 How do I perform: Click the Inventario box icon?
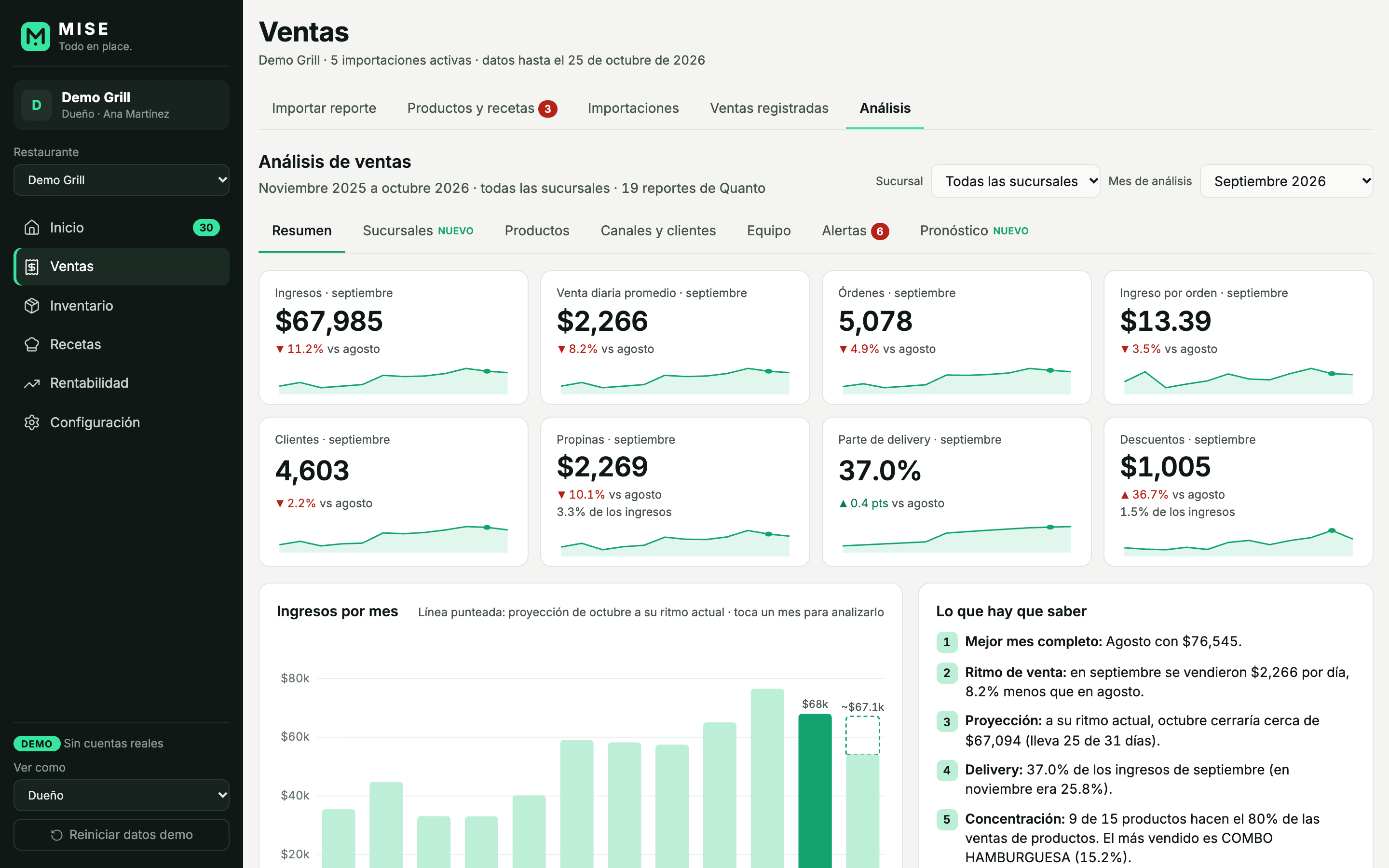32,305
